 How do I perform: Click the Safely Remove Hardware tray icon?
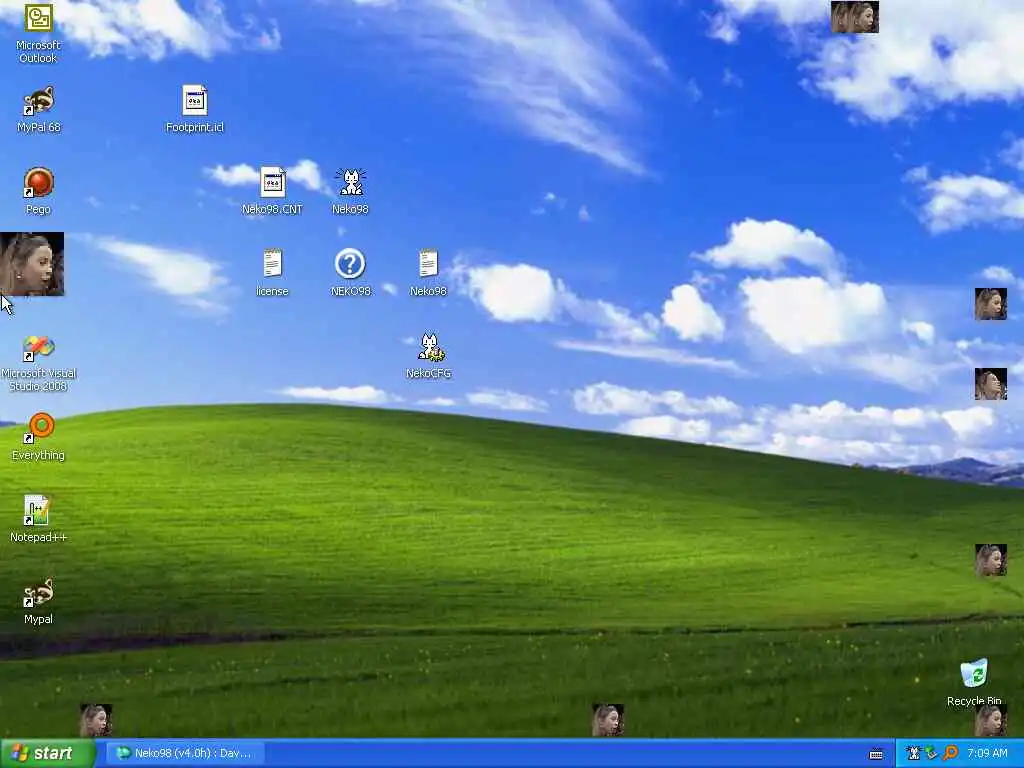coord(931,753)
